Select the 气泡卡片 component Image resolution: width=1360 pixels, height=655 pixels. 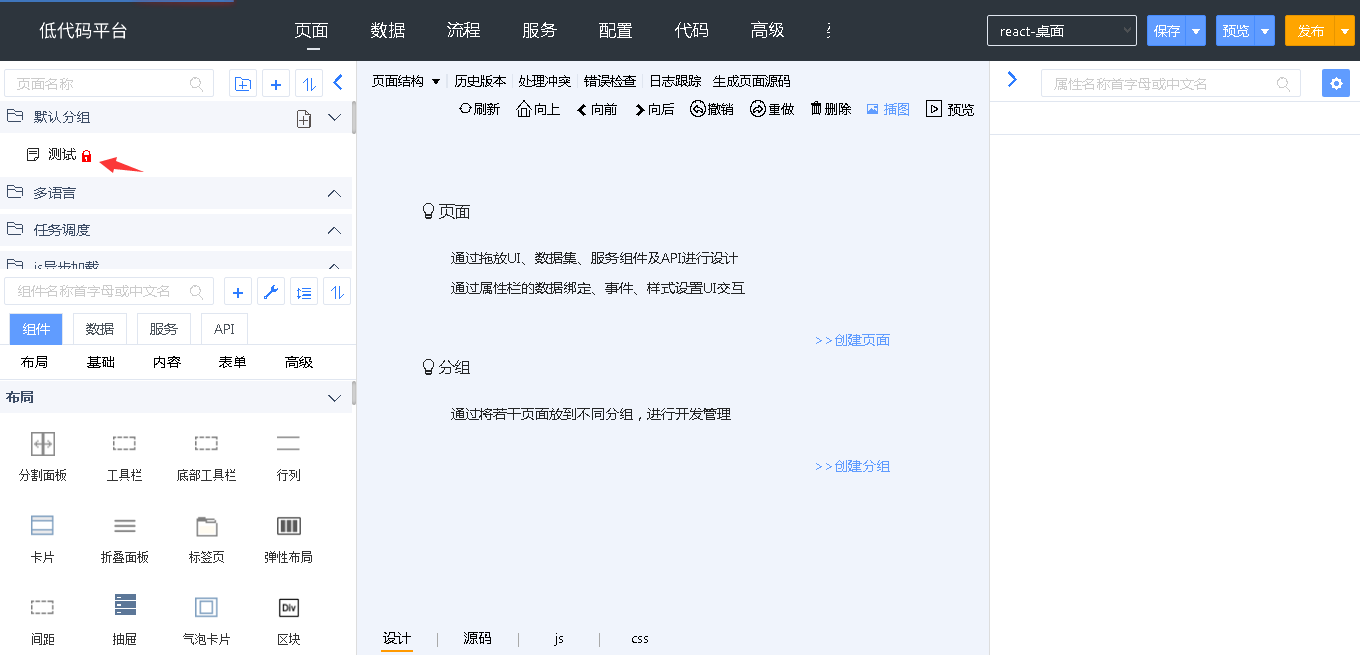pyautogui.click(x=206, y=620)
